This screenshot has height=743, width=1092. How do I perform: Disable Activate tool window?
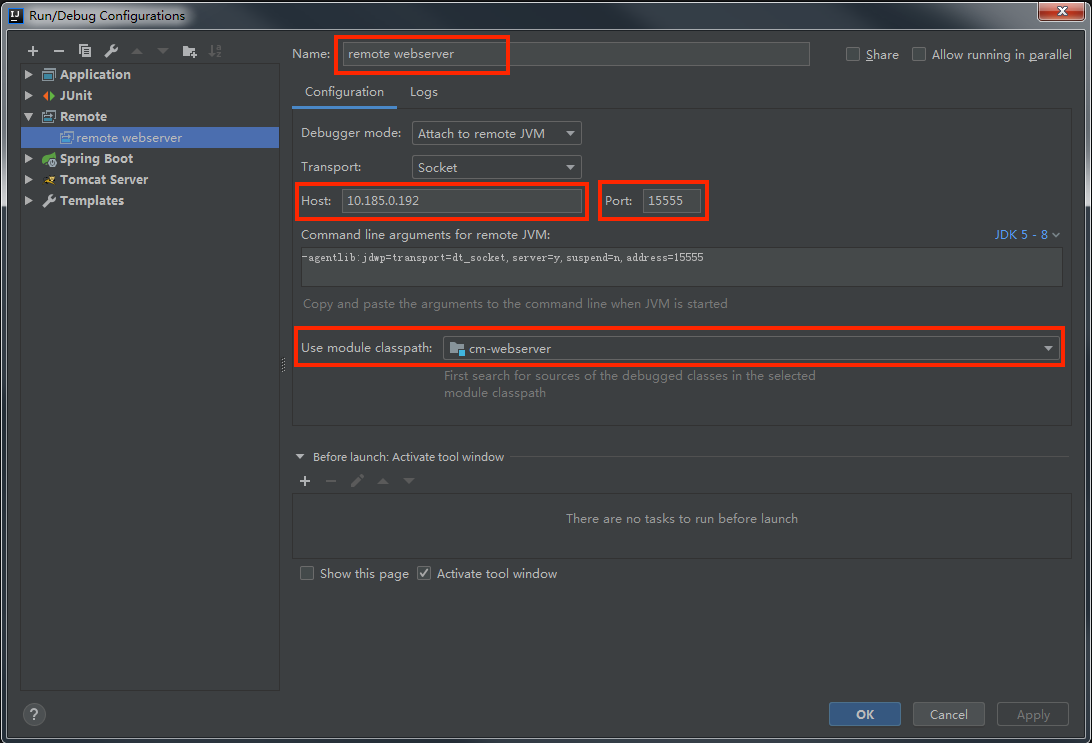tap(424, 573)
